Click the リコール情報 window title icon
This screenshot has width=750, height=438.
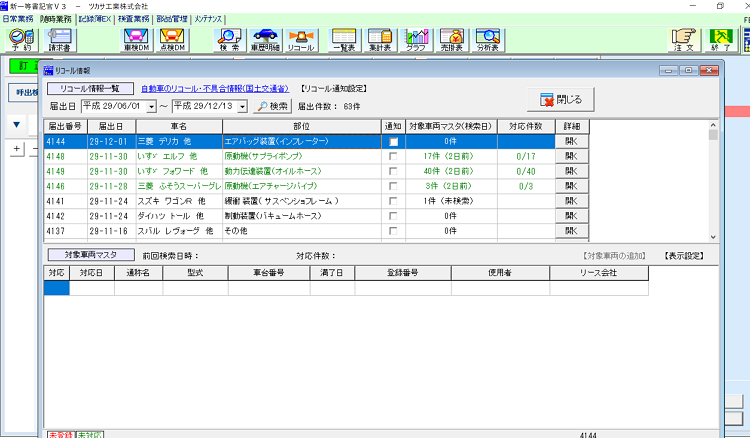[48, 70]
